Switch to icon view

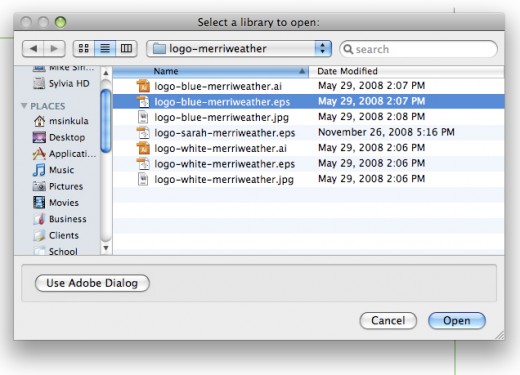(84, 49)
